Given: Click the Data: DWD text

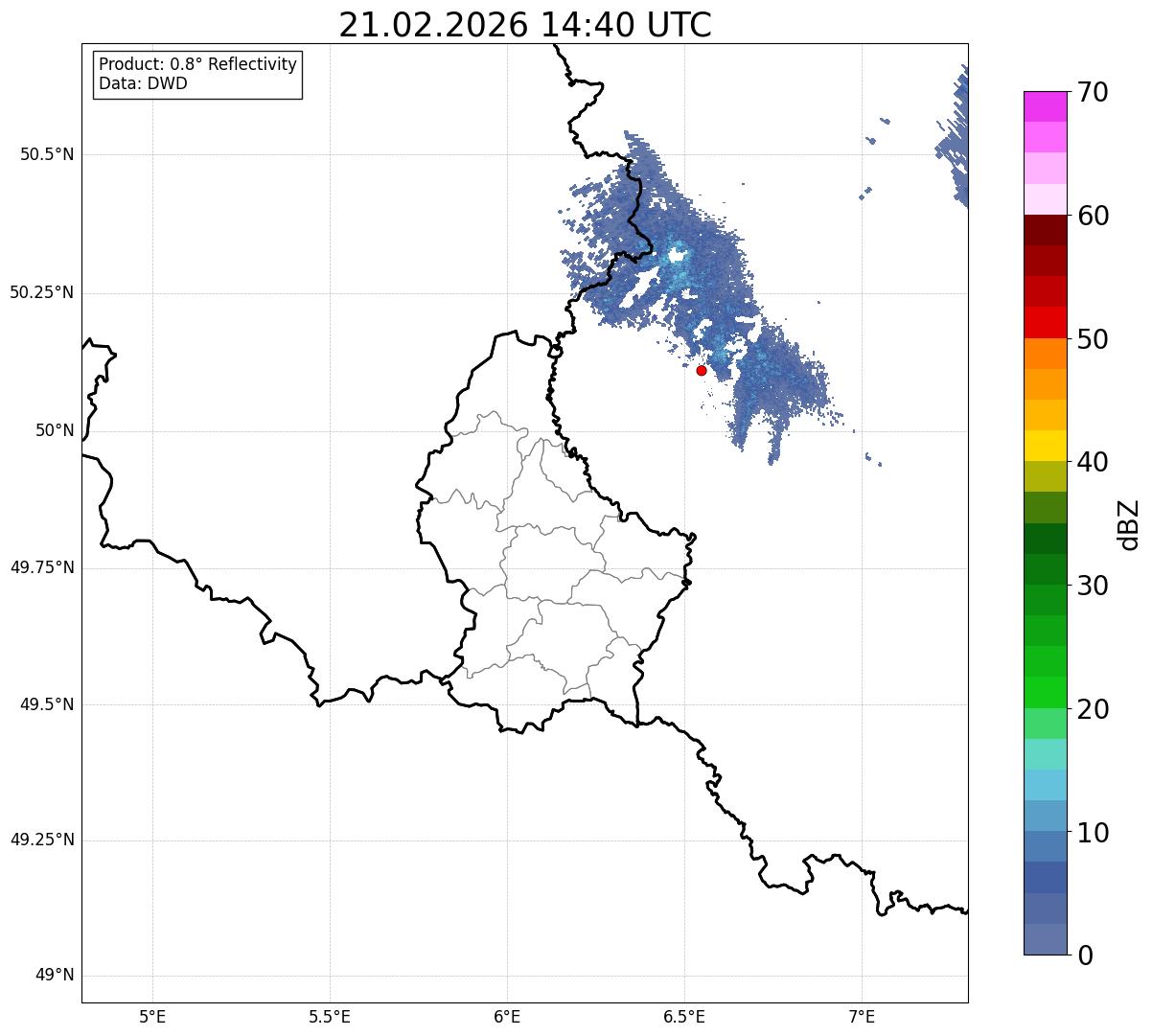Looking at the screenshot, I should (144, 83).
